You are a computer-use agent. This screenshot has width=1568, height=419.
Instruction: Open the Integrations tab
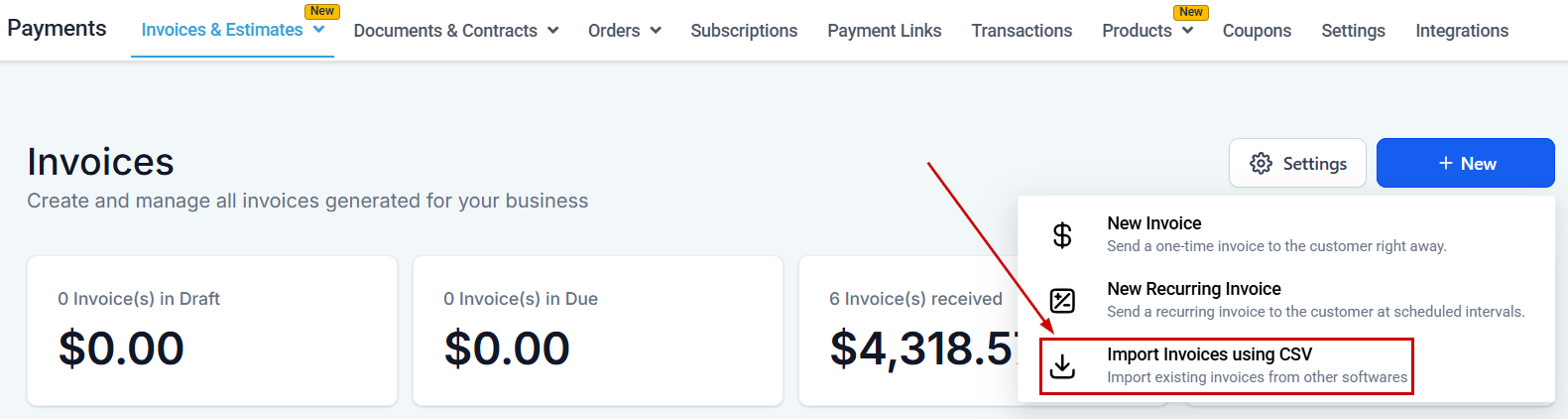(1461, 31)
